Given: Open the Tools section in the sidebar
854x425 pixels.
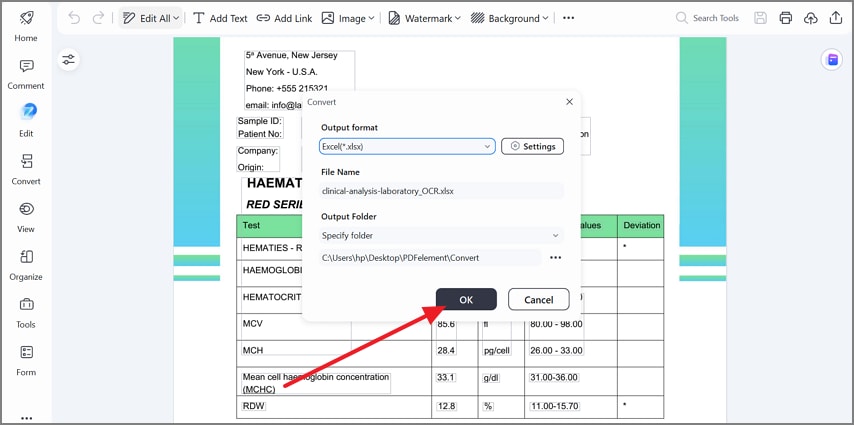Looking at the screenshot, I should (26, 313).
